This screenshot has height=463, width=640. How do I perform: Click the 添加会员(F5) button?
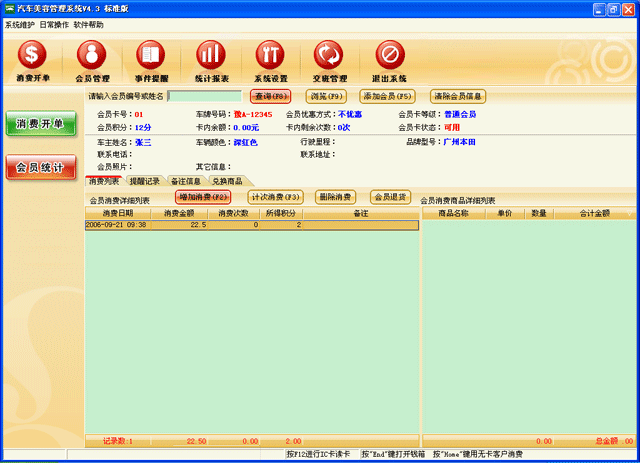(388, 96)
